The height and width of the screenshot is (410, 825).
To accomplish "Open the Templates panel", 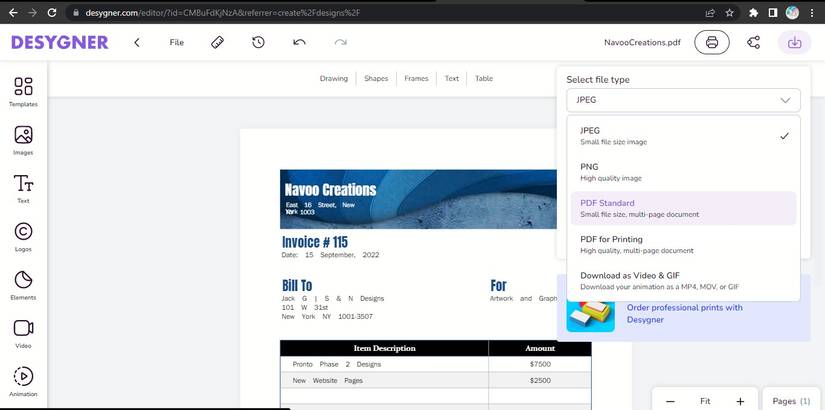I will click(x=23, y=92).
